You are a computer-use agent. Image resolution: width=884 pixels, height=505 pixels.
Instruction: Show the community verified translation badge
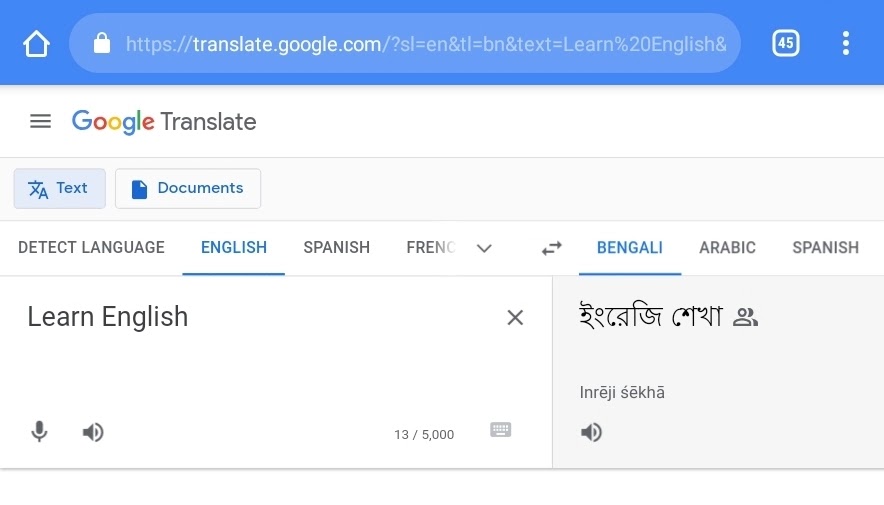(746, 318)
